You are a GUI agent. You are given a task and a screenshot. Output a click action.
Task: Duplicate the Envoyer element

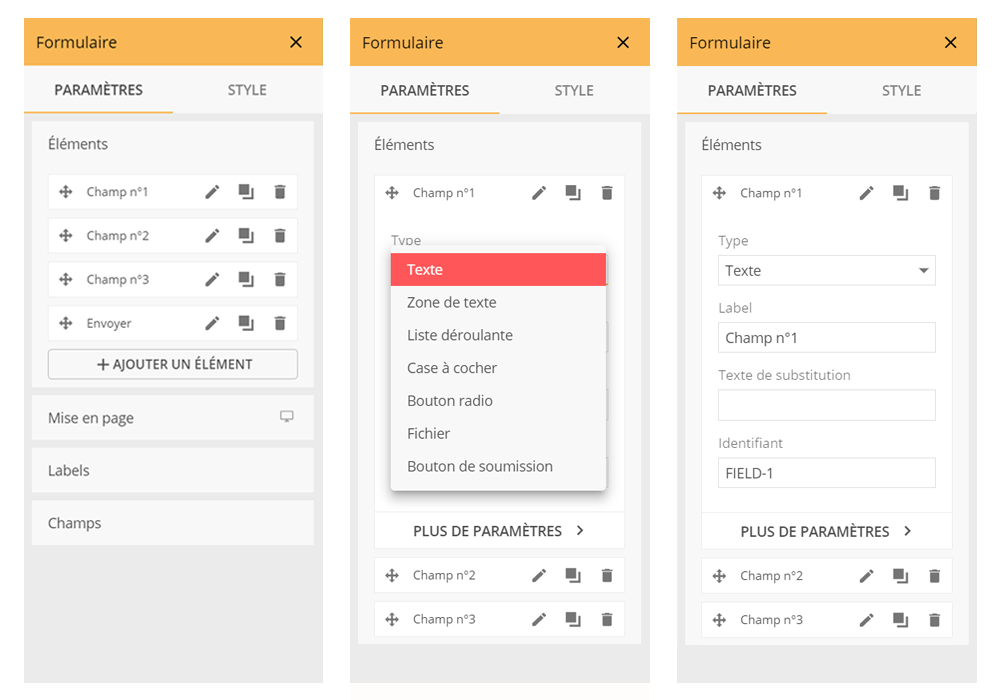click(246, 323)
